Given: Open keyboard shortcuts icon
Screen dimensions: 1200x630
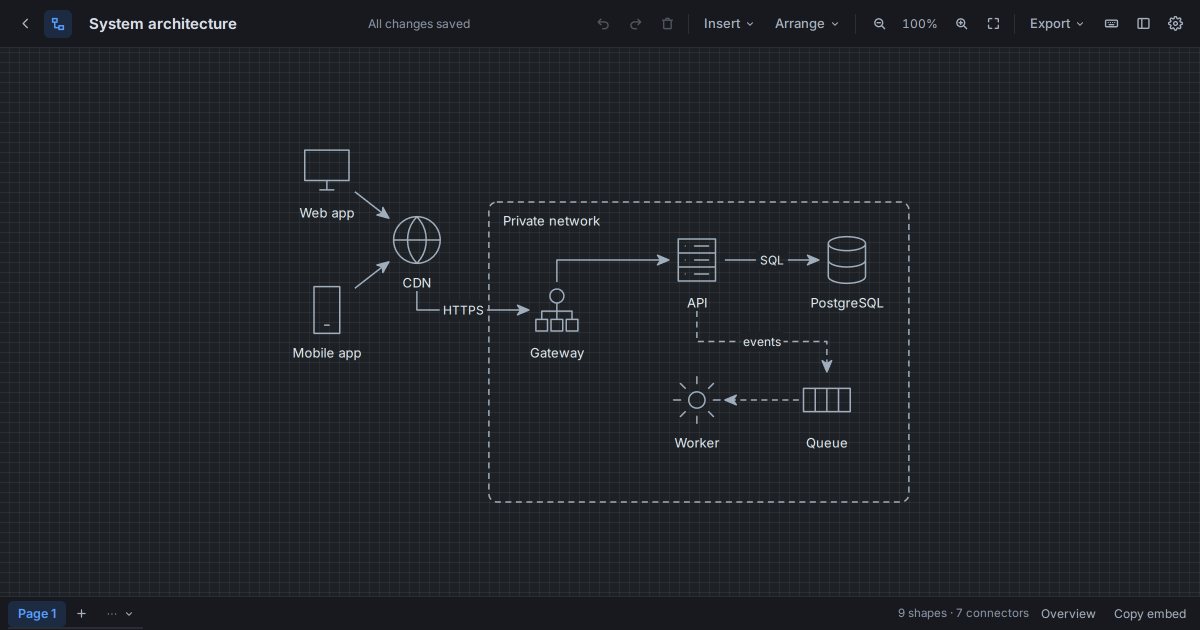Looking at the screenshot, I should coord(1111,23).
